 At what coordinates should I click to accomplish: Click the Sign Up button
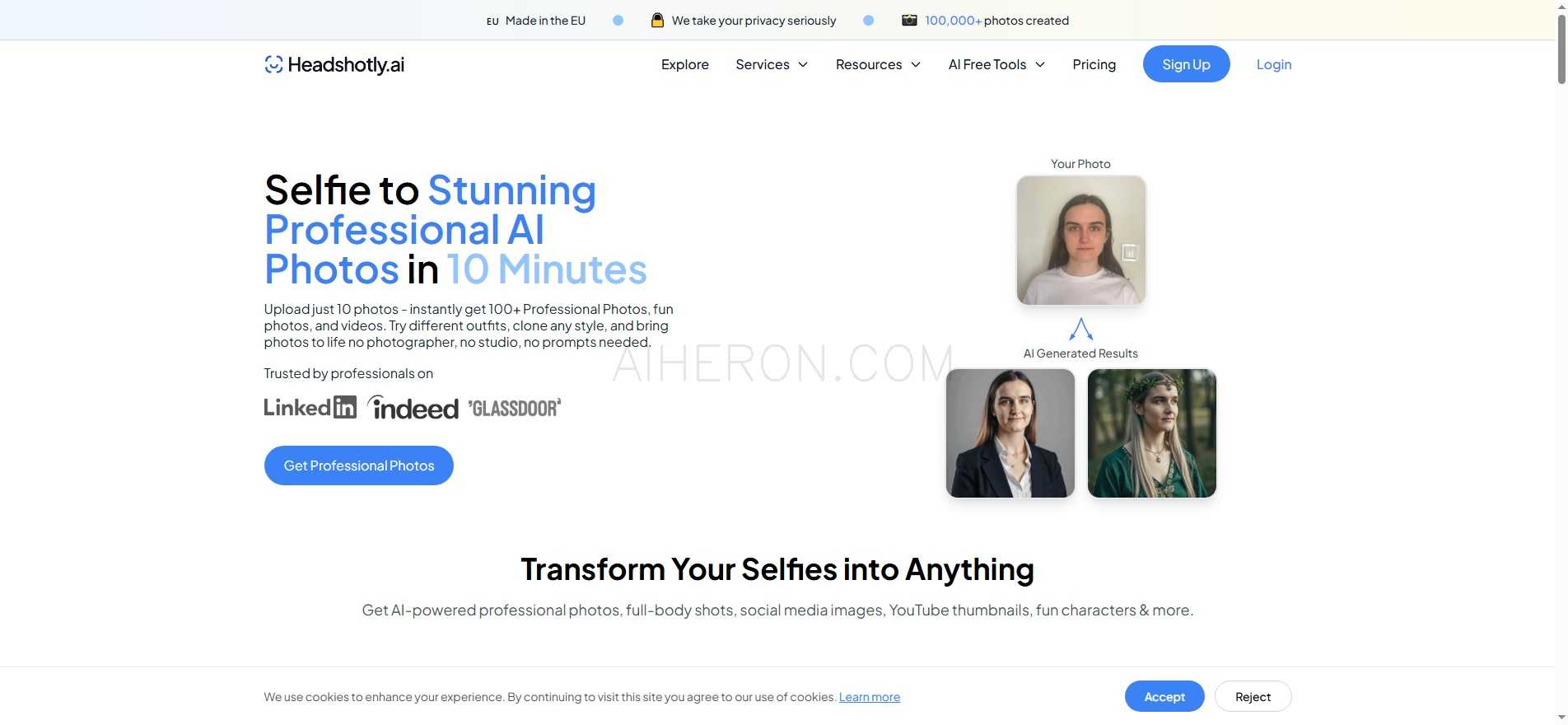click(1187, 64)
